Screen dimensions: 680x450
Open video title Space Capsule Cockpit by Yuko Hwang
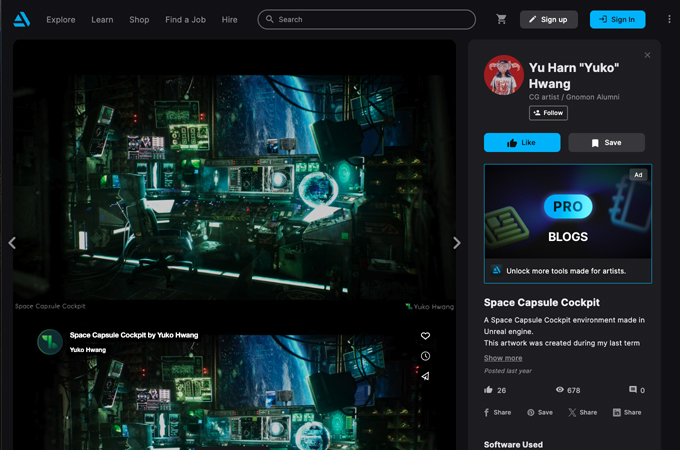click(134, 335)
